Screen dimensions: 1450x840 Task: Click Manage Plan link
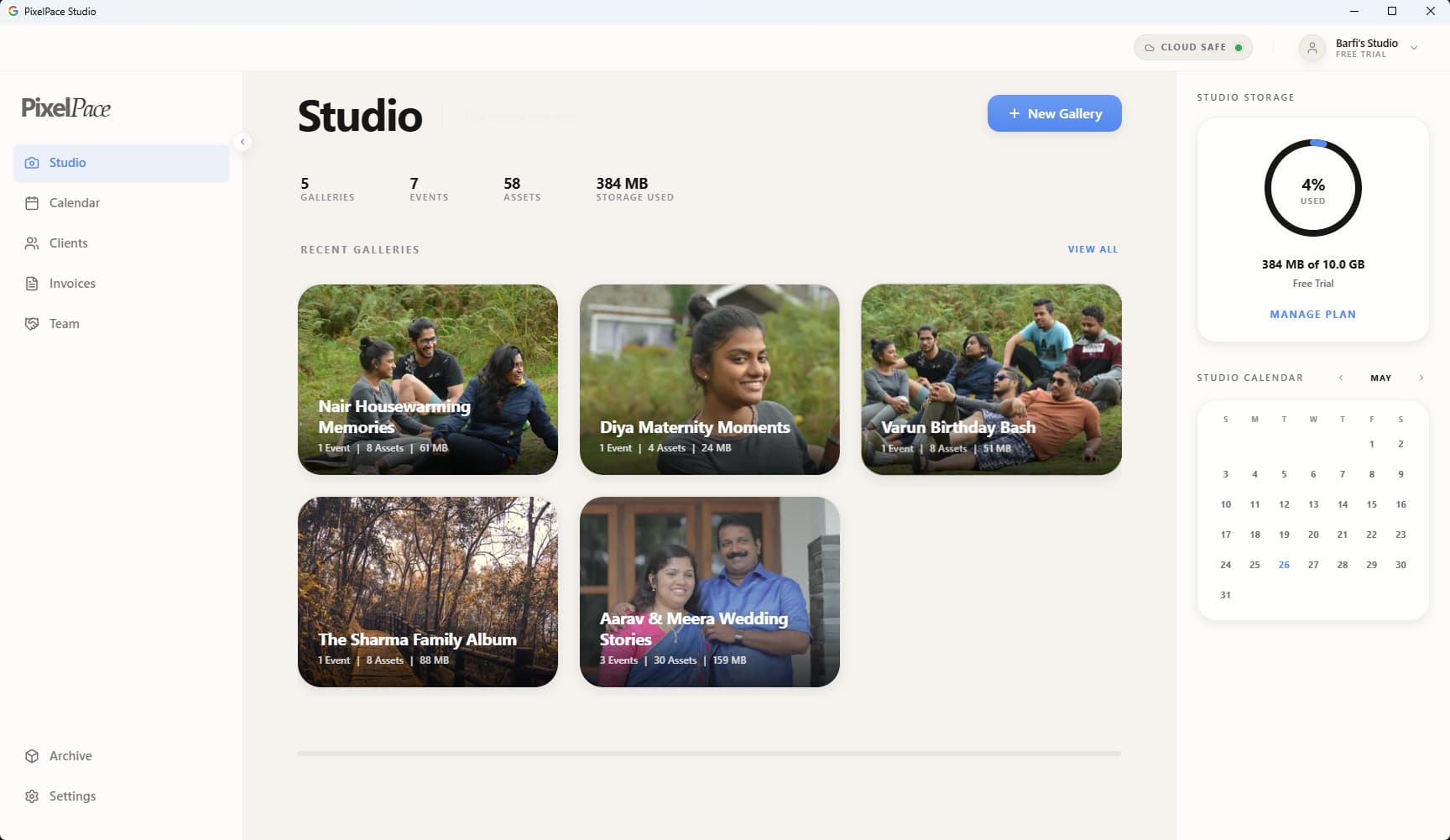1312,315
